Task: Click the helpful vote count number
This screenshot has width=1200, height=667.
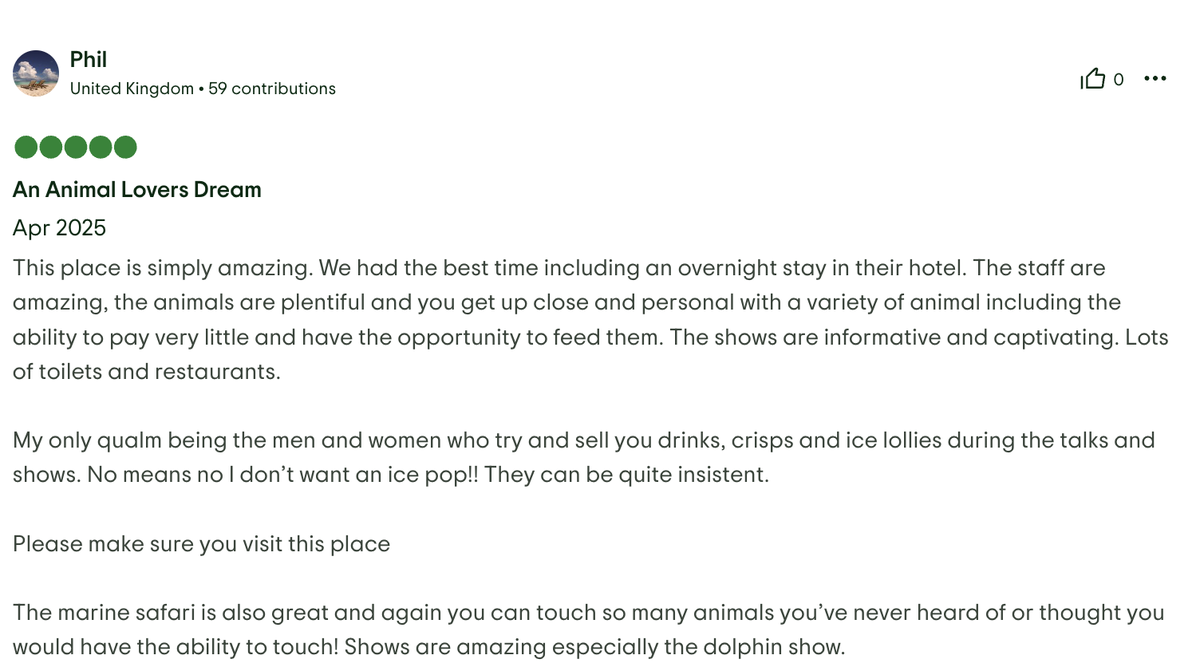Action: (1119, 80)
